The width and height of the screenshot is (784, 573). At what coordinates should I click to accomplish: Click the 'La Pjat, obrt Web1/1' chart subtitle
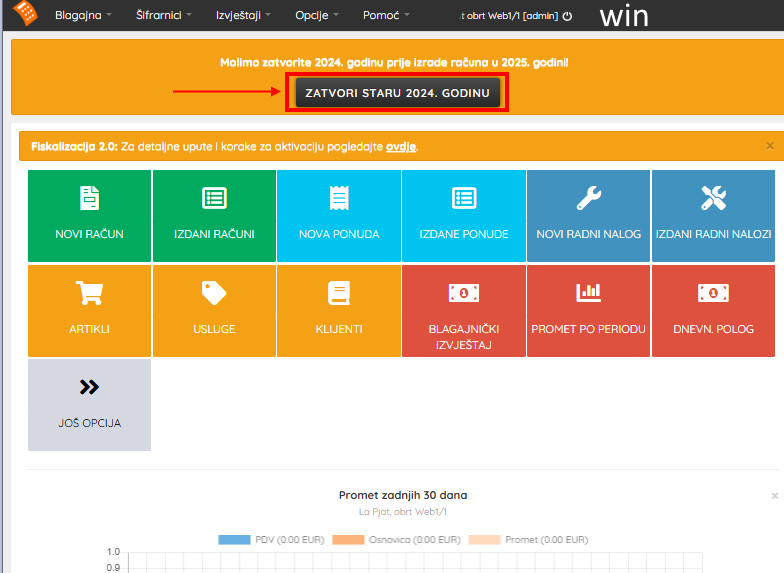tap(403, 512)
